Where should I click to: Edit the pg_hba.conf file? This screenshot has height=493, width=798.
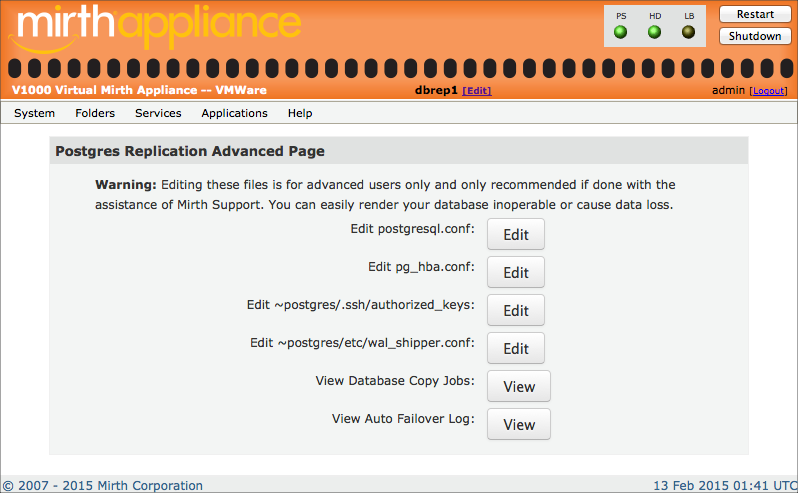(516, 272)
